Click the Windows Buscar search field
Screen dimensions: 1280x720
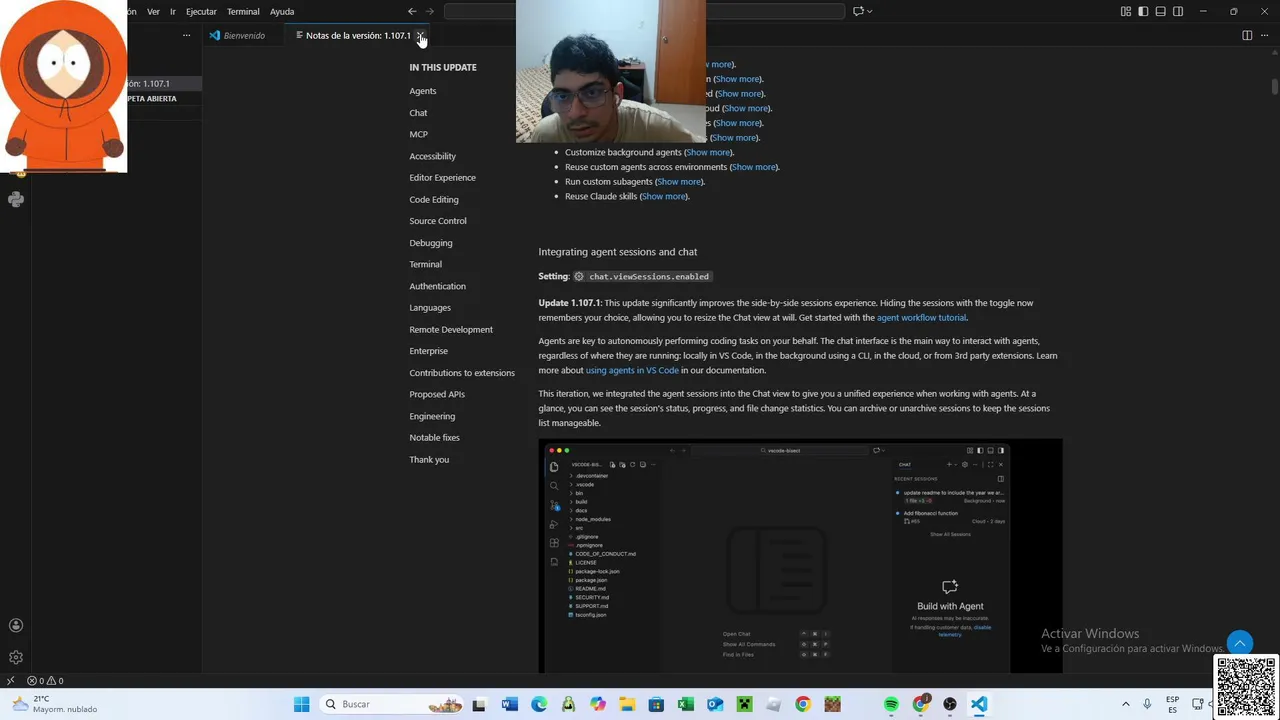tap(393, 704)
